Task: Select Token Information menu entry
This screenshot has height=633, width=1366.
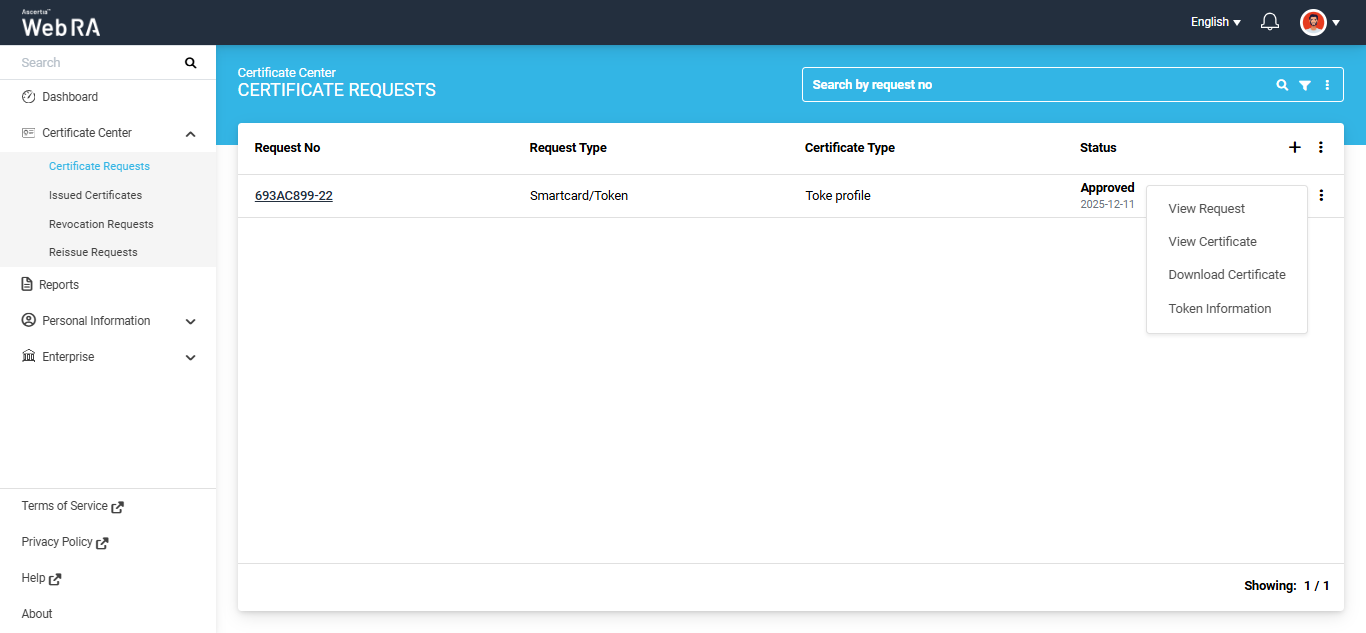Action: click(x=1219, y=309)
